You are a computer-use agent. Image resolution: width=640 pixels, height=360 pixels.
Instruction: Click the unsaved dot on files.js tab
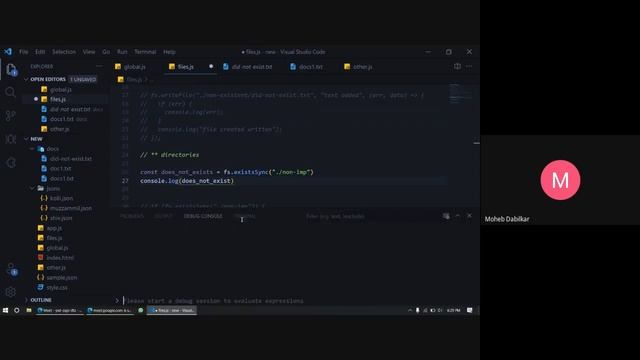click(x=211, y=66)
